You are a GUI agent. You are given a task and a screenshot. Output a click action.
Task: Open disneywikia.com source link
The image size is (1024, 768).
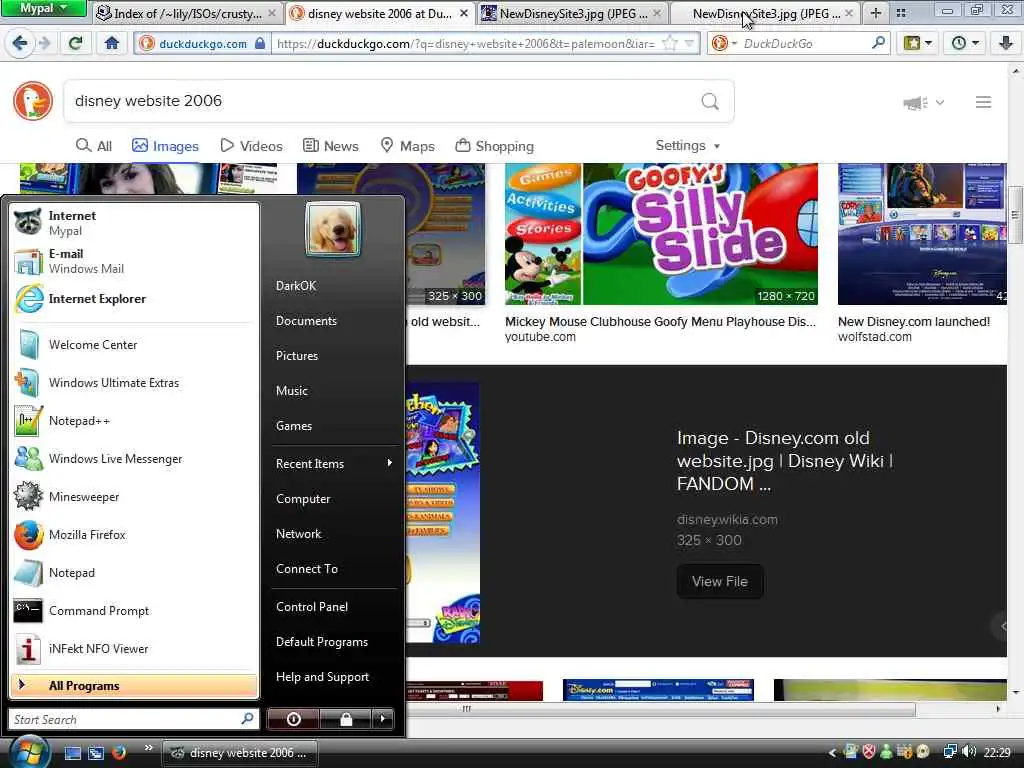click(x=727, y=520)
